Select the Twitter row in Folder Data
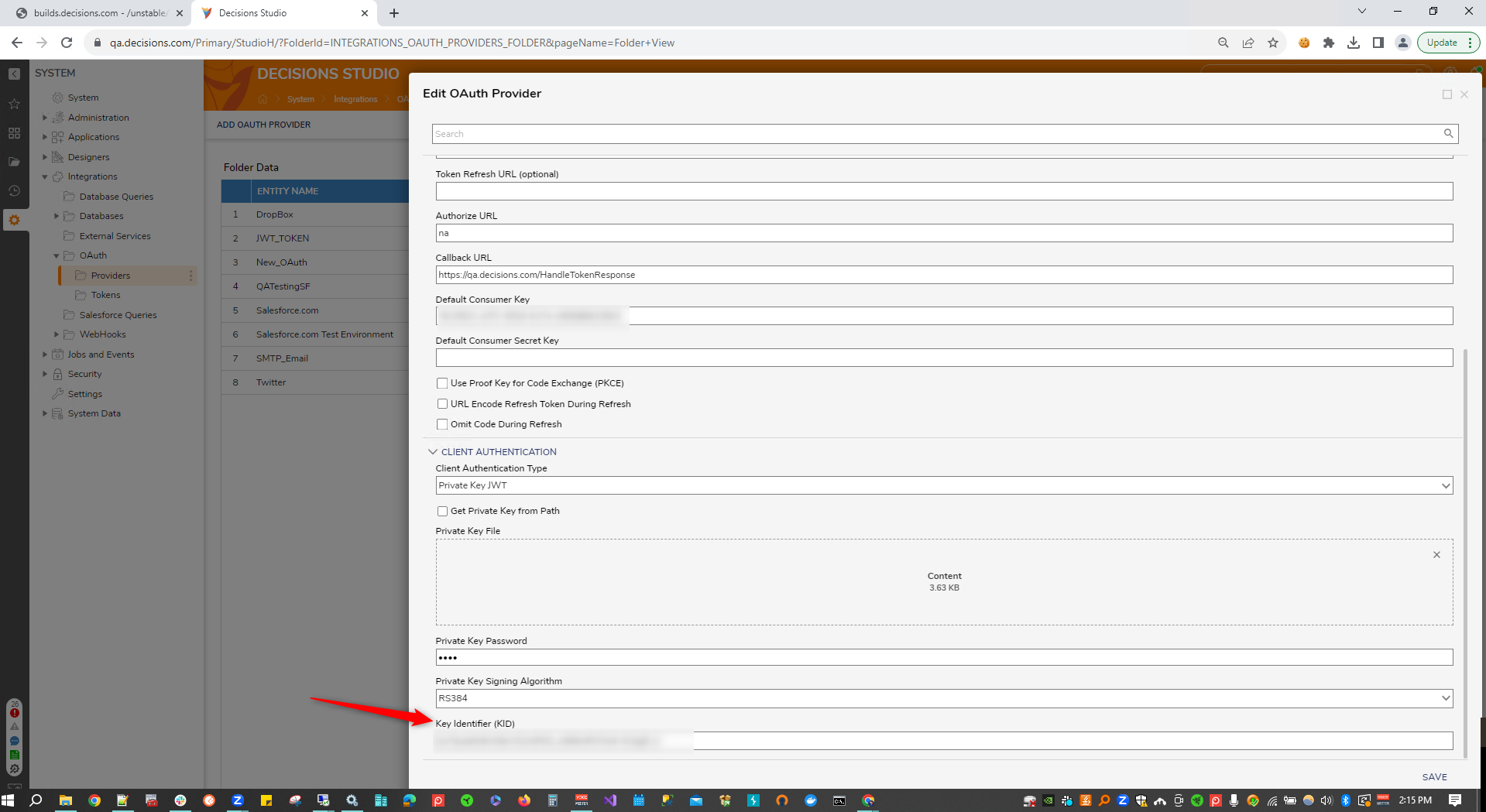The image size is (1486, 812). tap(315, 382)
